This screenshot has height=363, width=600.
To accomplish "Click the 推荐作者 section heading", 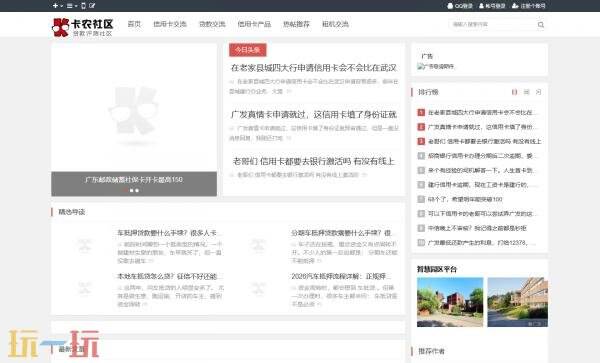I will (x=431, y=351).
